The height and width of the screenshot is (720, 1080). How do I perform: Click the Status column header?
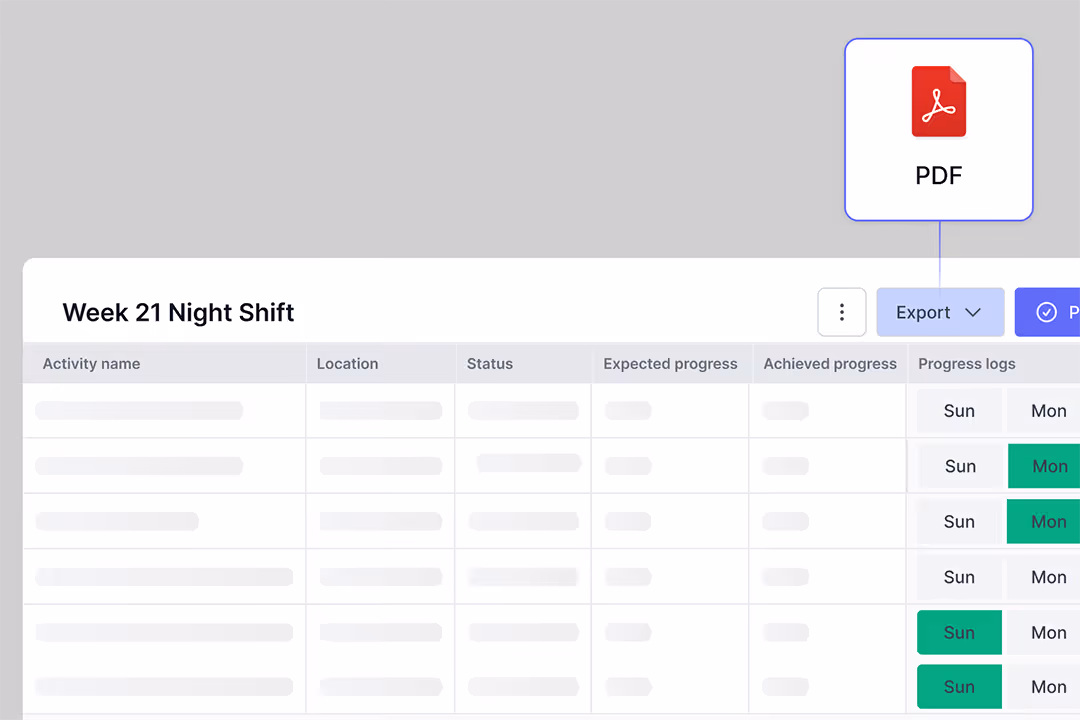pyautogui.click(x=489, y=363)
